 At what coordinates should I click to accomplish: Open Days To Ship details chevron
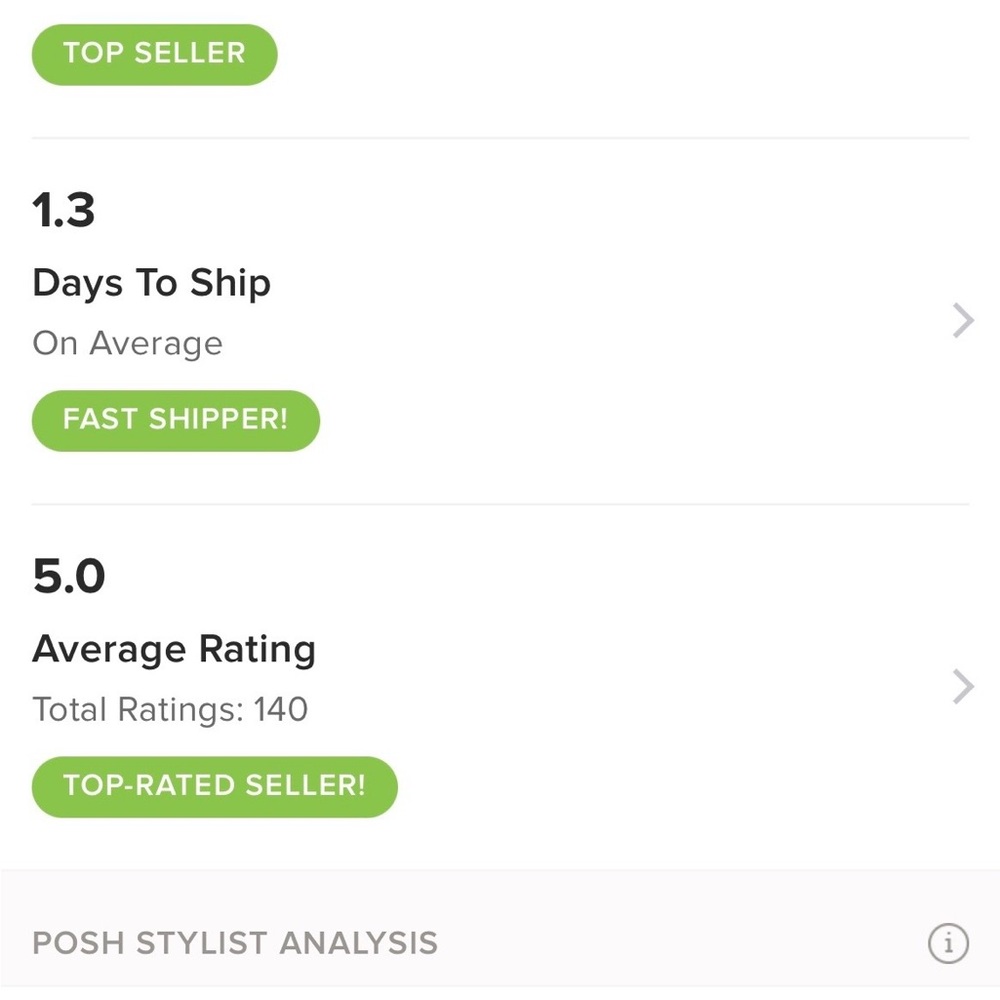(x=962, y=321)
